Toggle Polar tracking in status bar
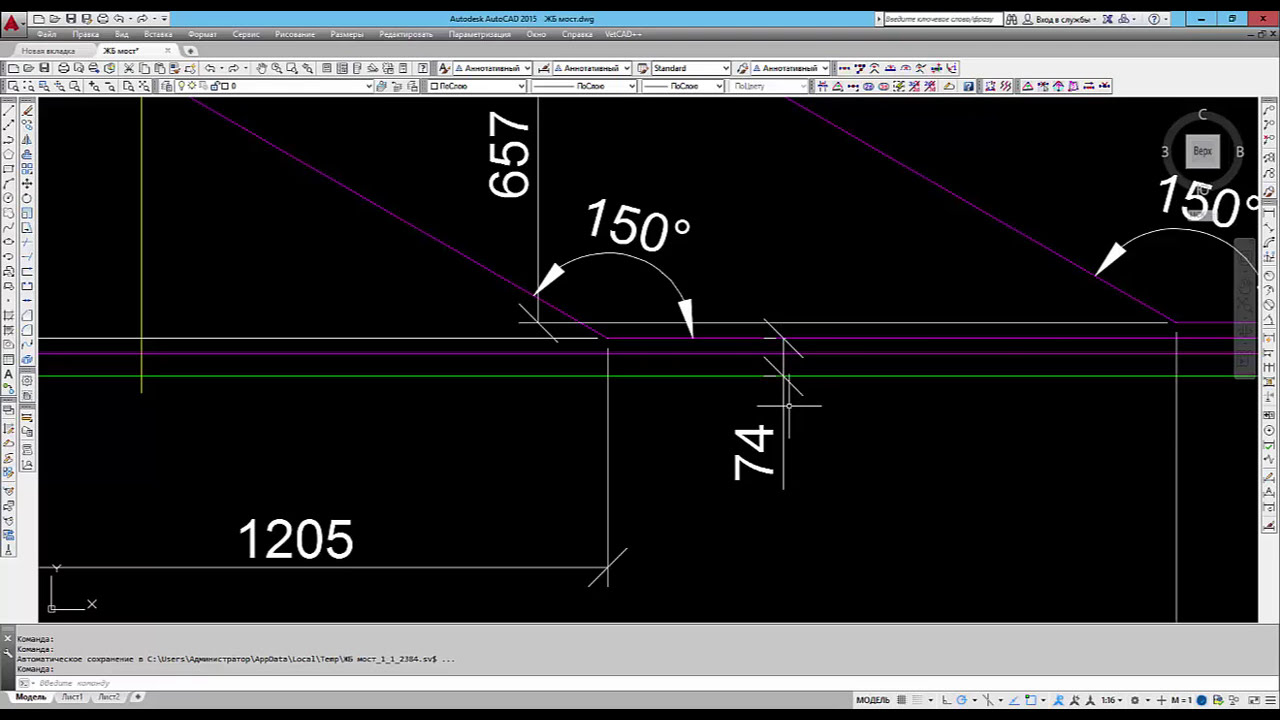The image size is (1280, 720). point(961,700)
